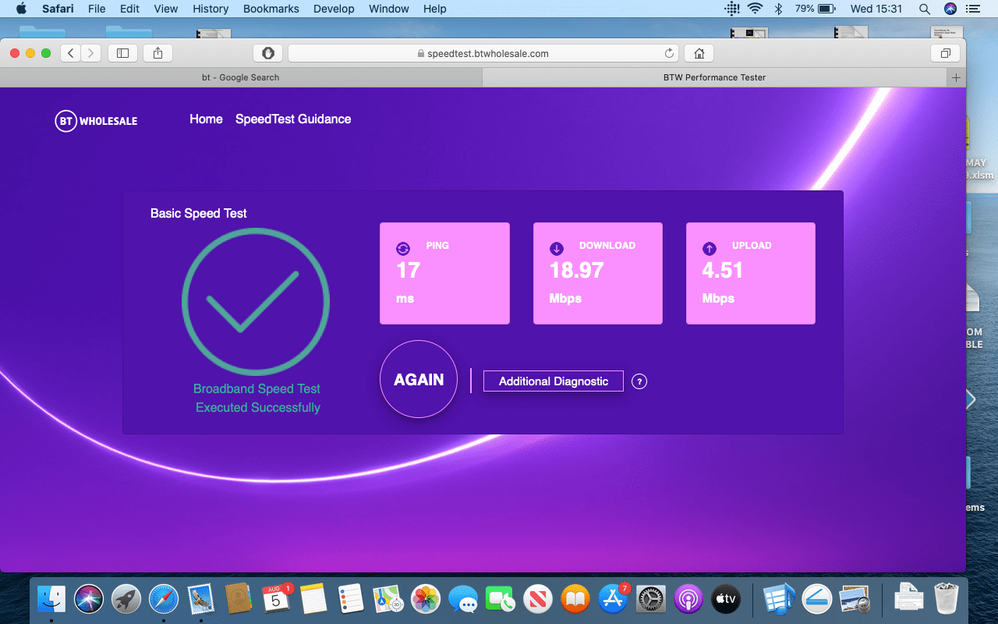Open the clock dropdown showing Wed 15:31
The height and width of the screenshot is (624, 998).
pos(877,9)
